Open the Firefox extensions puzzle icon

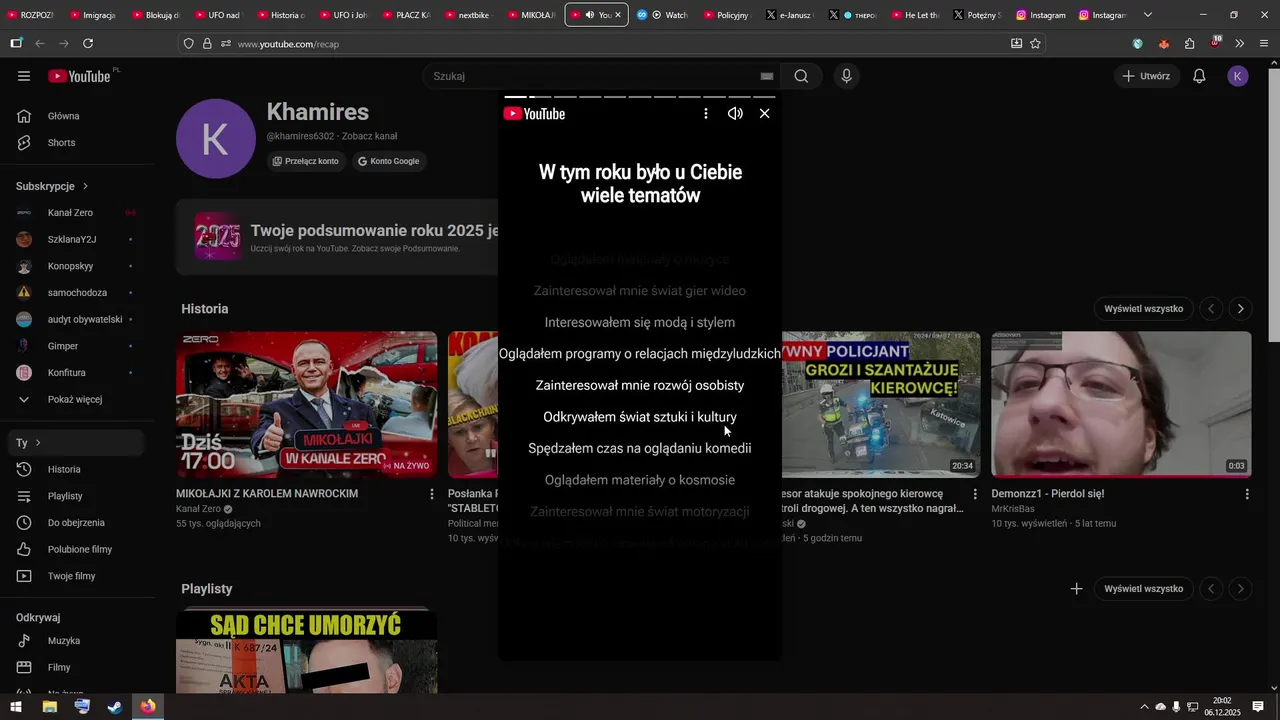tap(1189, 44)
